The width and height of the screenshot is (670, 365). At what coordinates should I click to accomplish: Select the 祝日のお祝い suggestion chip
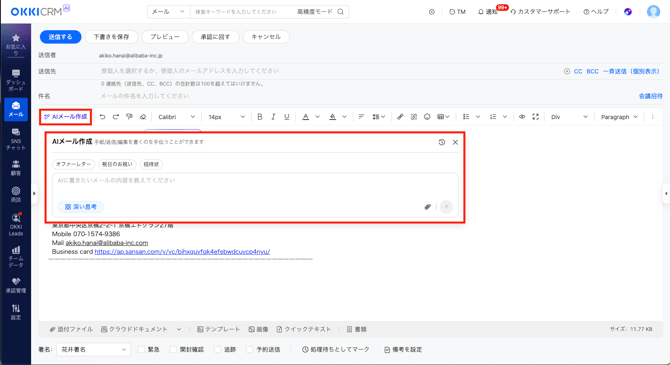(x=117, y=164)
